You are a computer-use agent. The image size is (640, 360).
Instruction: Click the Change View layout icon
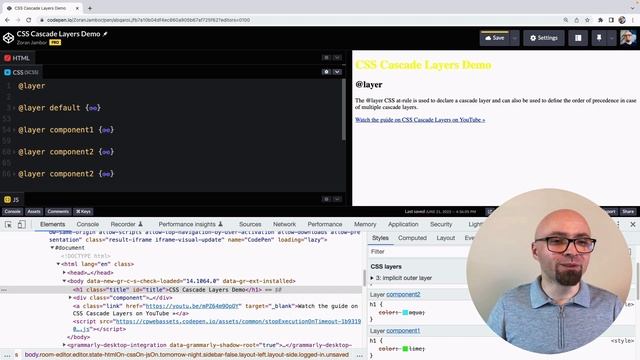pos(578,38)
